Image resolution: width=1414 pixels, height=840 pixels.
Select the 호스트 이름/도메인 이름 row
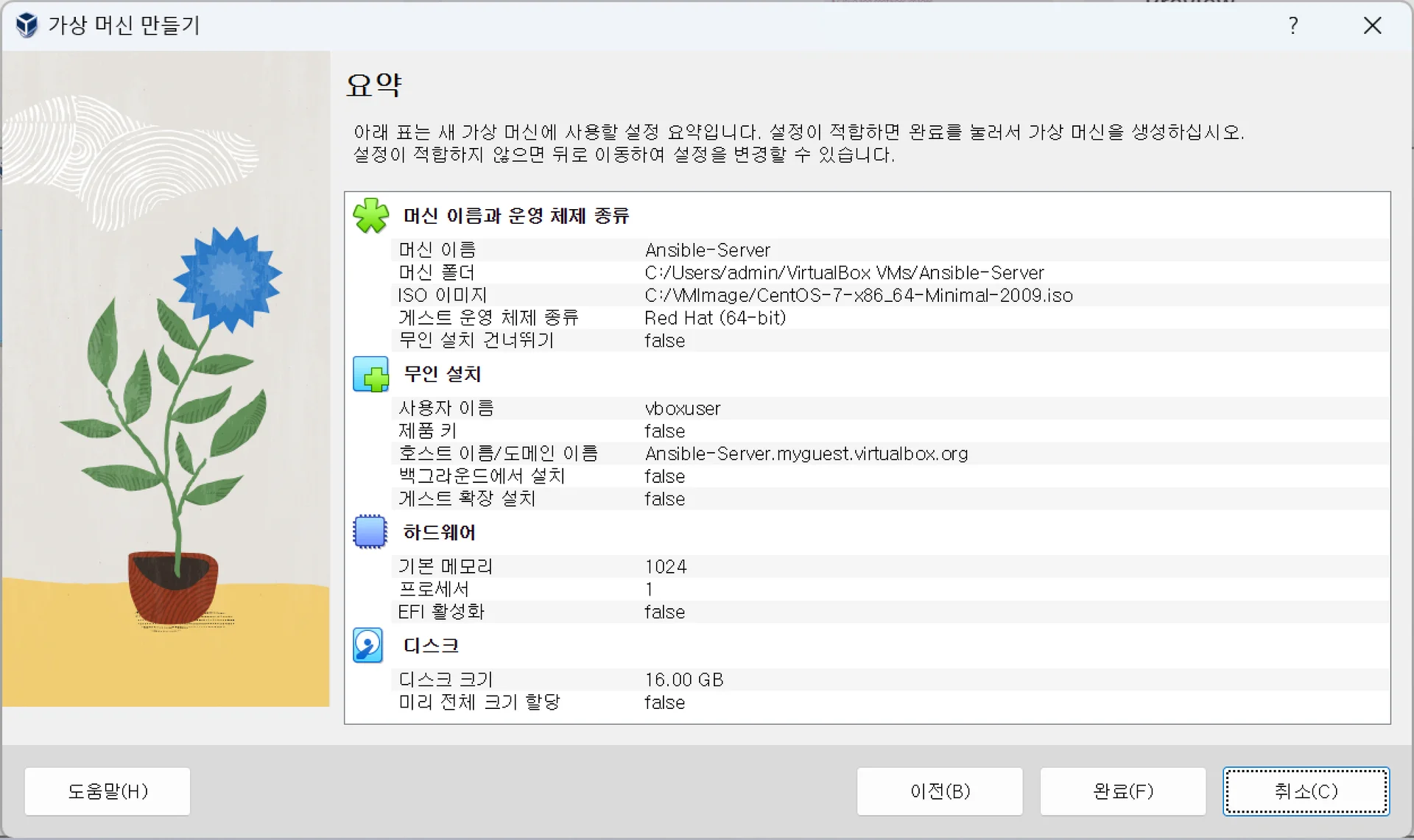[x=806, y=453]
